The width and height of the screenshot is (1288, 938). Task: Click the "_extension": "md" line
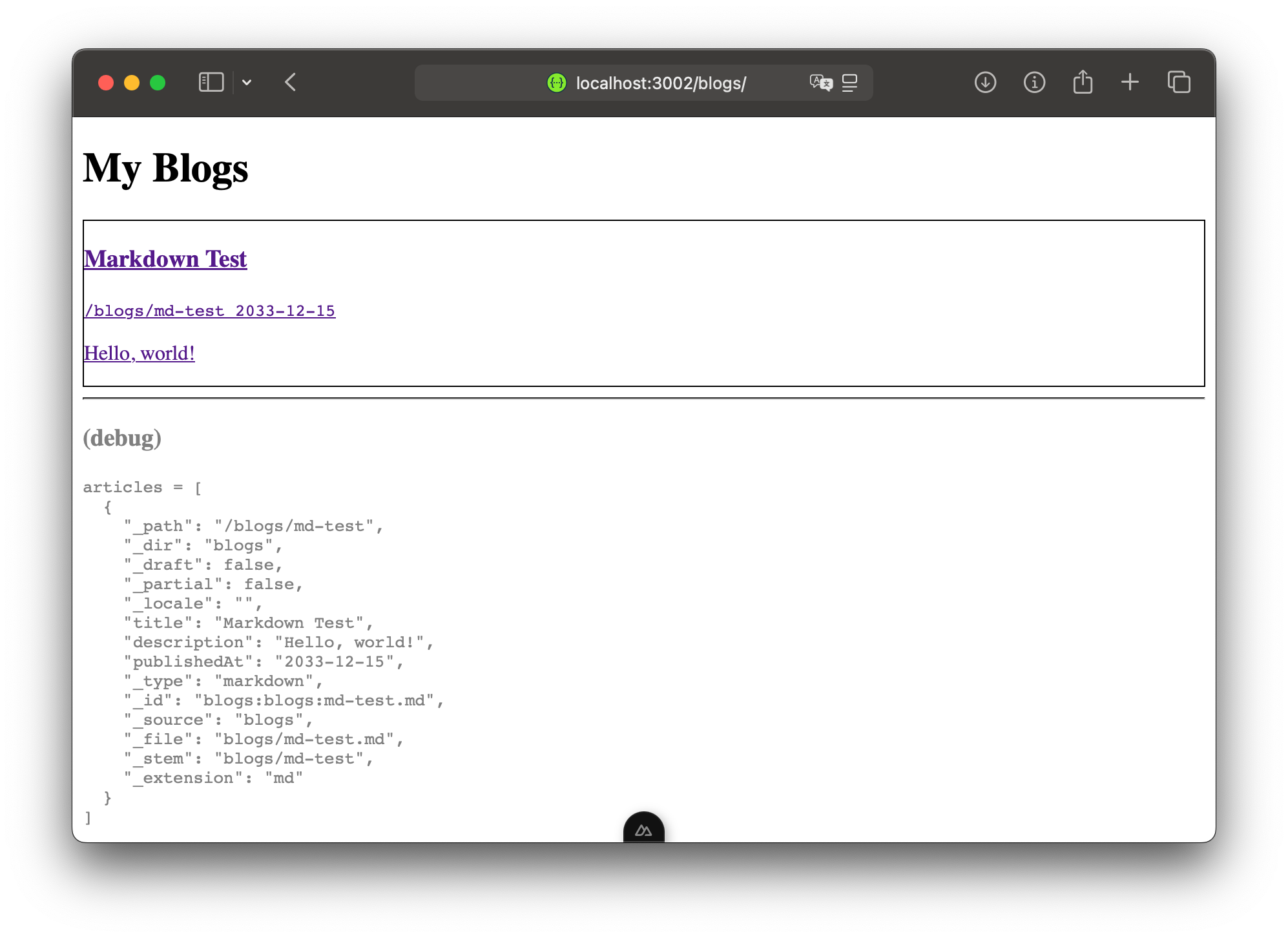tap(213, 778)
